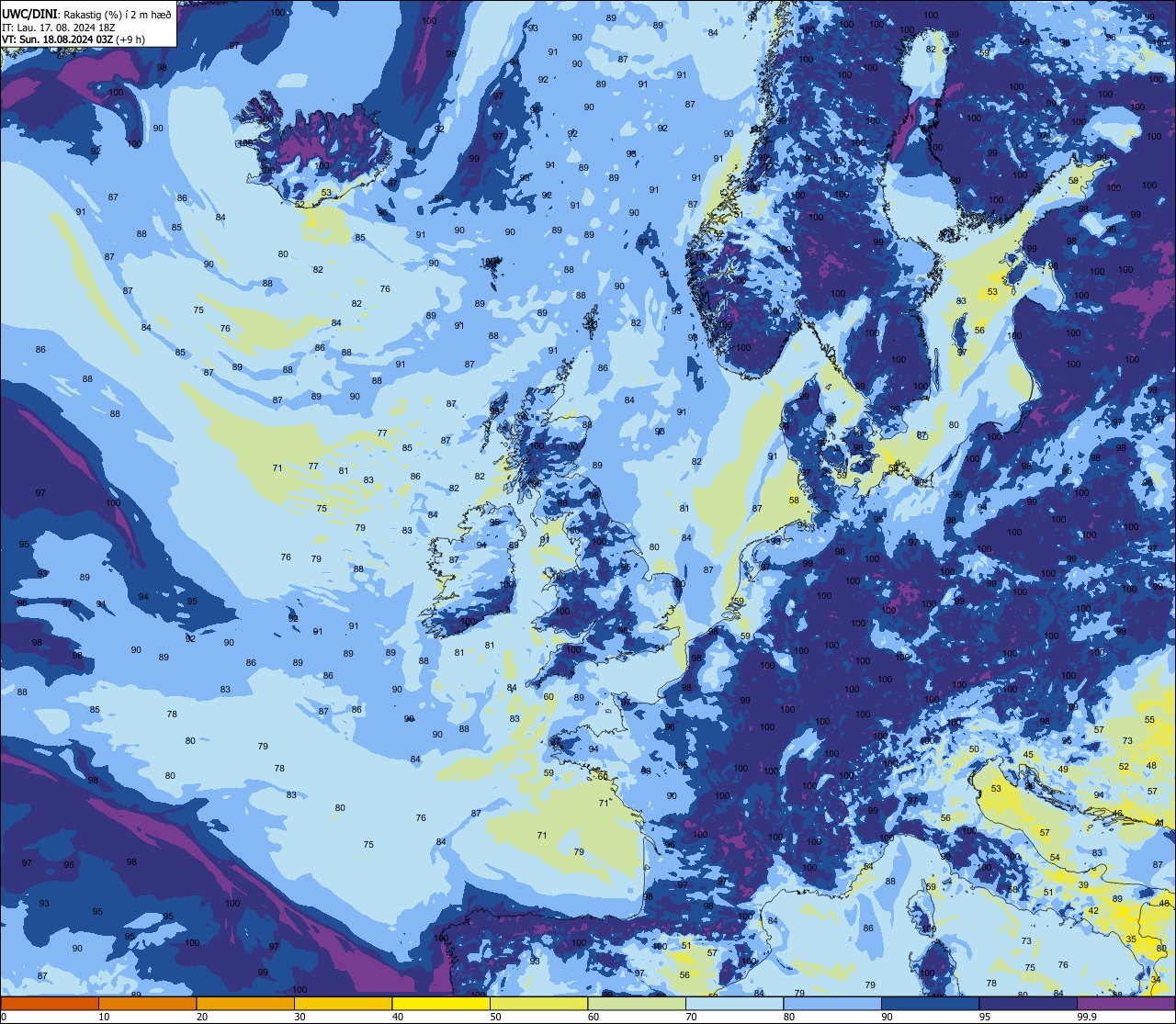This screenshot has width=1176, height=1024.
Task: Click the pale green legend swatch between 60 and 70
Action: click(x=637, y=1003)
